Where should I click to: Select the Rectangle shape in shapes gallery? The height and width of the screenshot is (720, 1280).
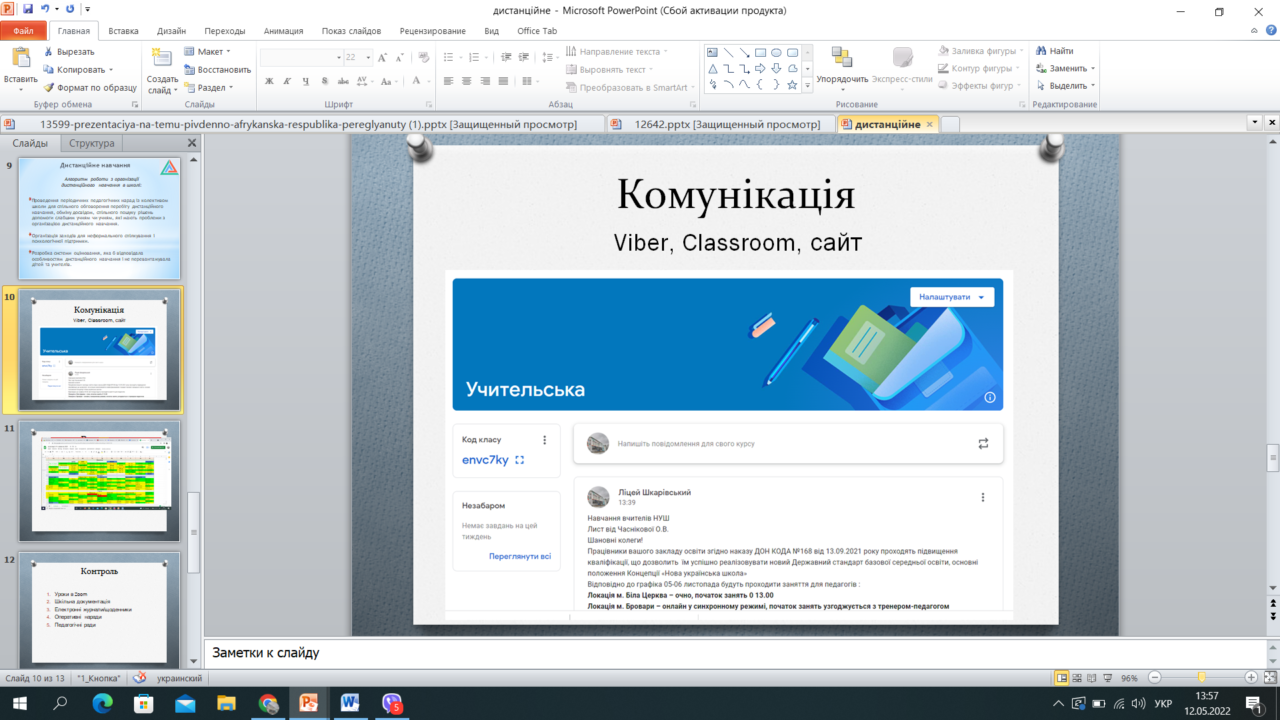(761, 53)
